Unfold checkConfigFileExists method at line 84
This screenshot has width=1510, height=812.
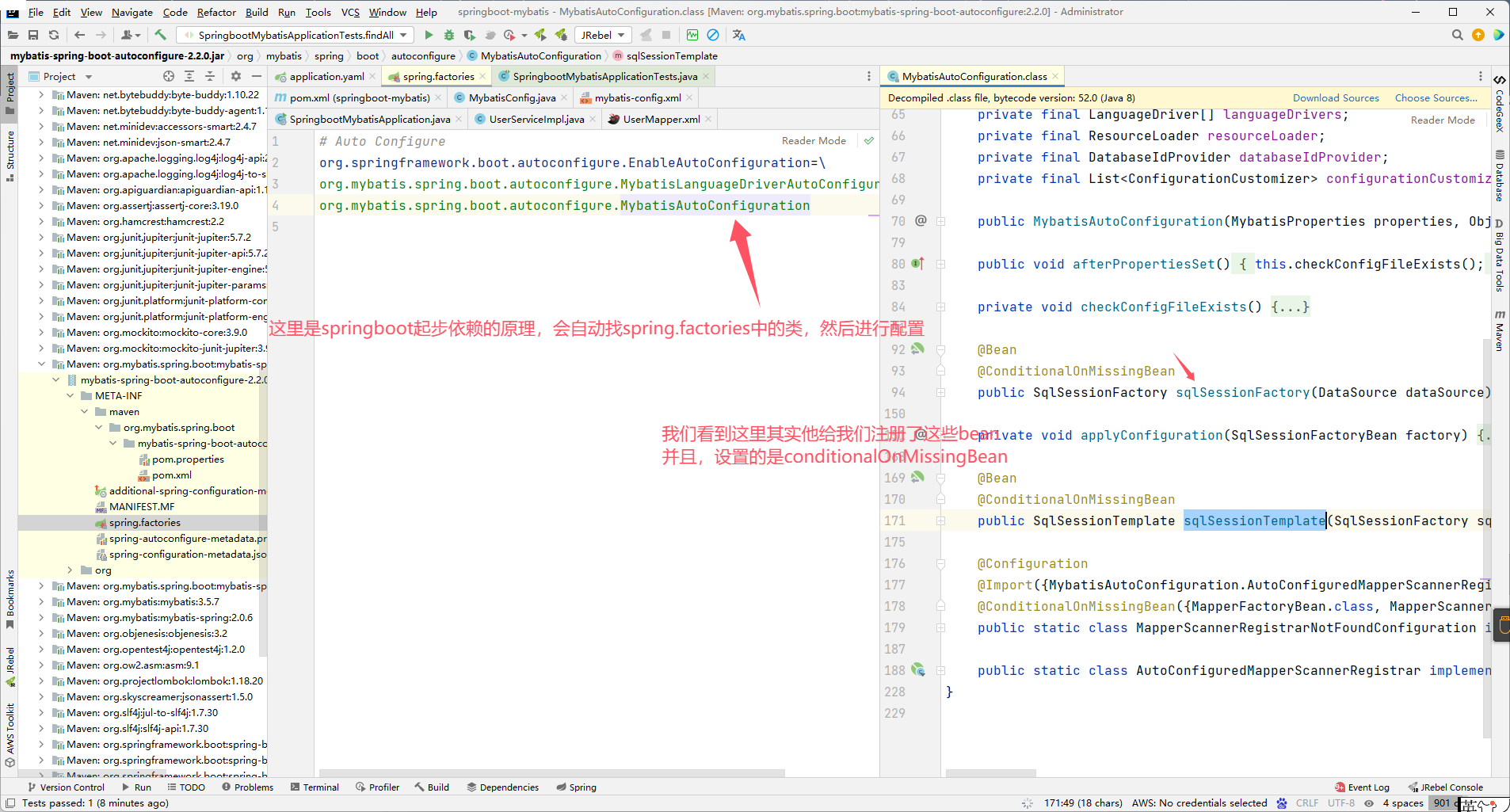click(x=940, y=307)
